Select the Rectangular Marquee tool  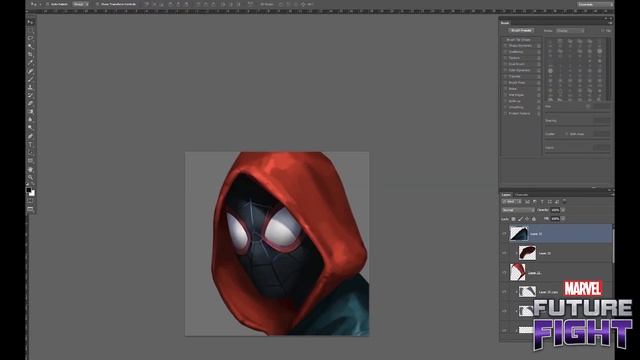pyautogui.click(x=31, y=30)
